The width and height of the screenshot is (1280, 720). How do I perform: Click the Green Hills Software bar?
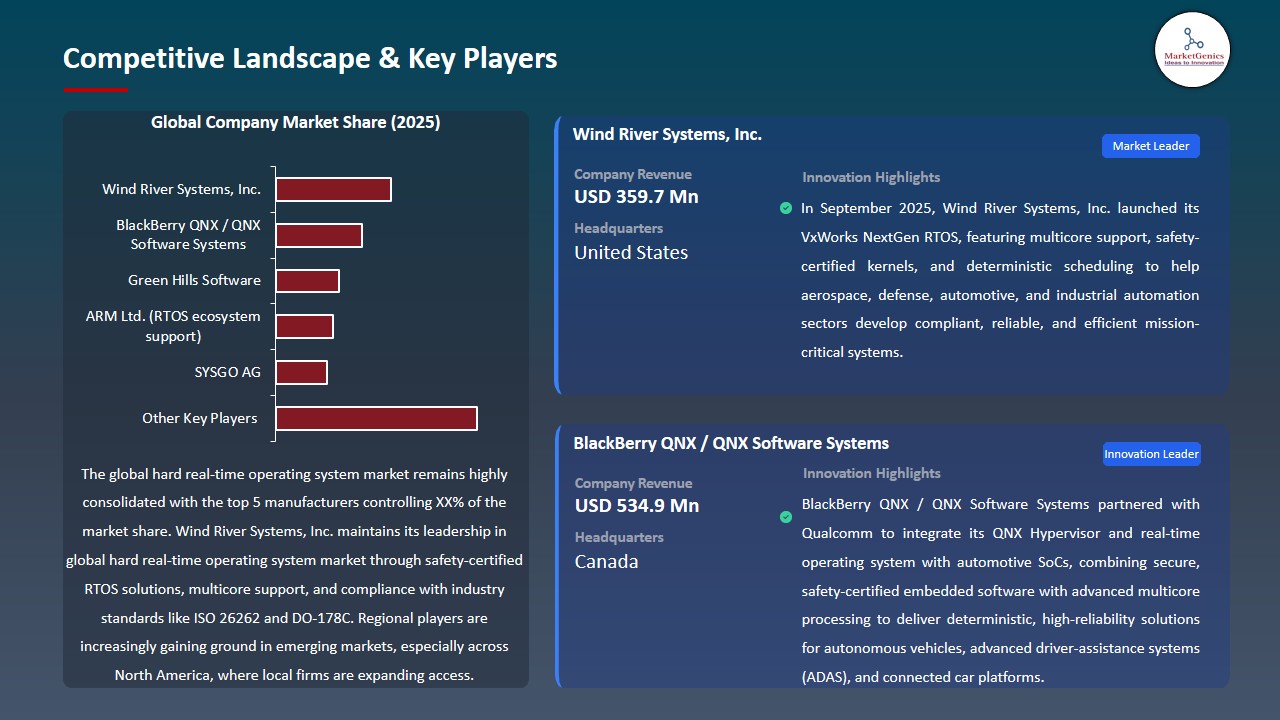pyautogui.click(x=308, y=280)
